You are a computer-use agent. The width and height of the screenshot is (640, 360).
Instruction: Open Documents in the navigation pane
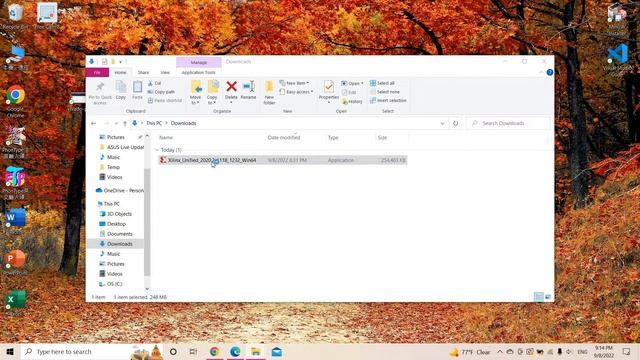(x=116, y=234)
